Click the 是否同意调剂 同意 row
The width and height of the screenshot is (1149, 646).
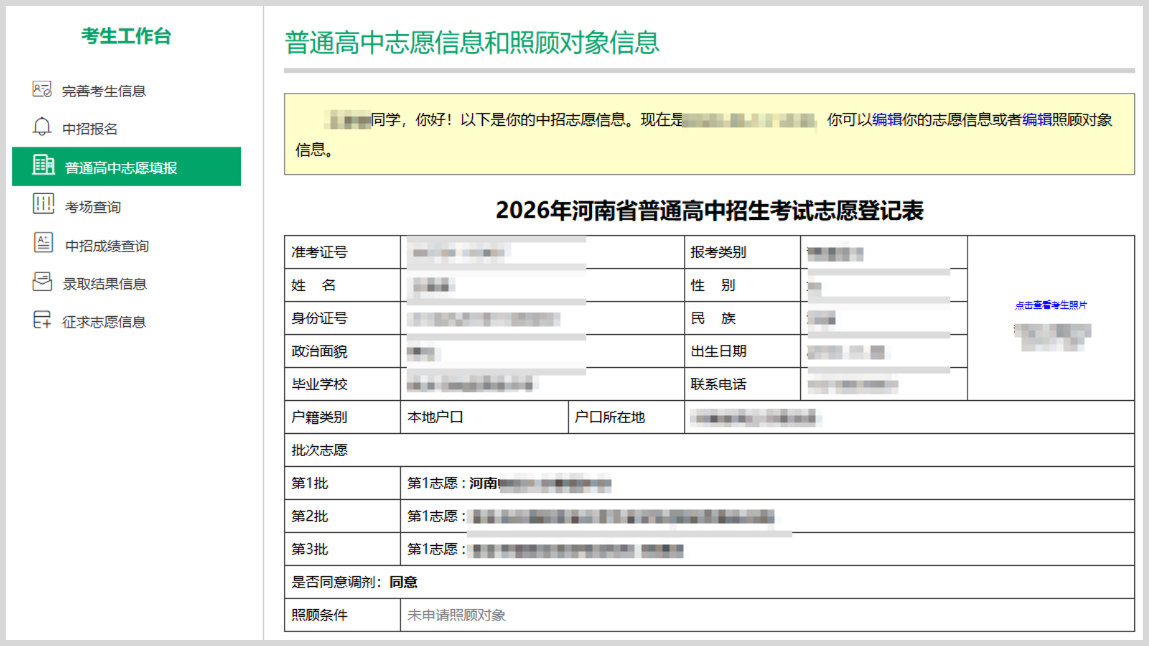click(x=709, y=582)
